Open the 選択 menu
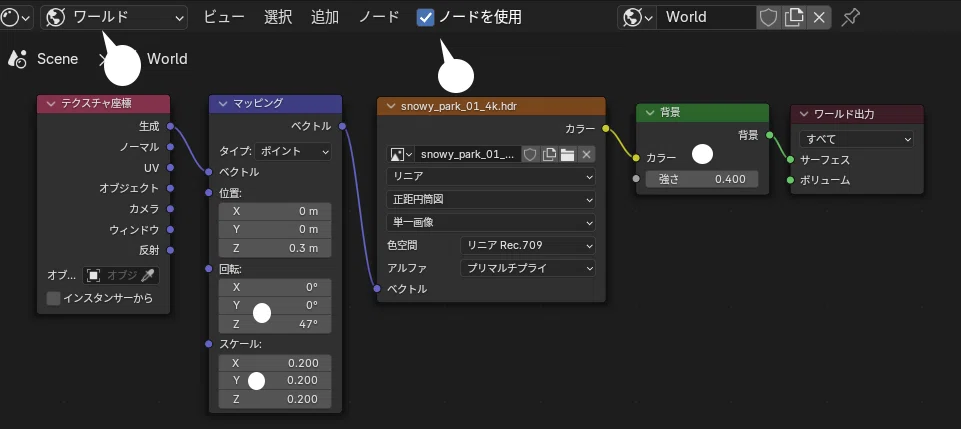Screen dimensions: 961x429 point(278,17)
